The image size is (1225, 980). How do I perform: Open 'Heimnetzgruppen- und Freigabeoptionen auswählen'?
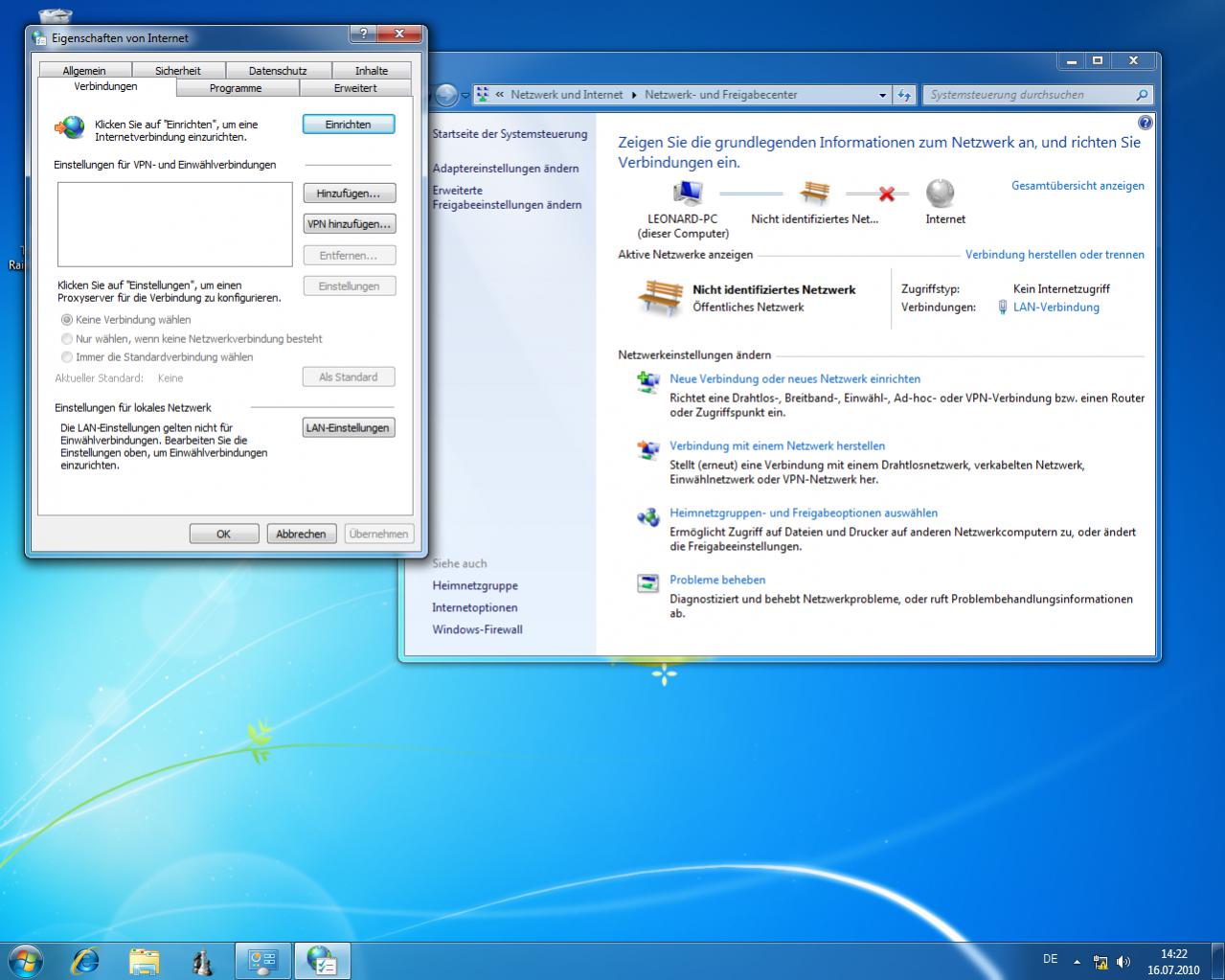tap(804, 513)
